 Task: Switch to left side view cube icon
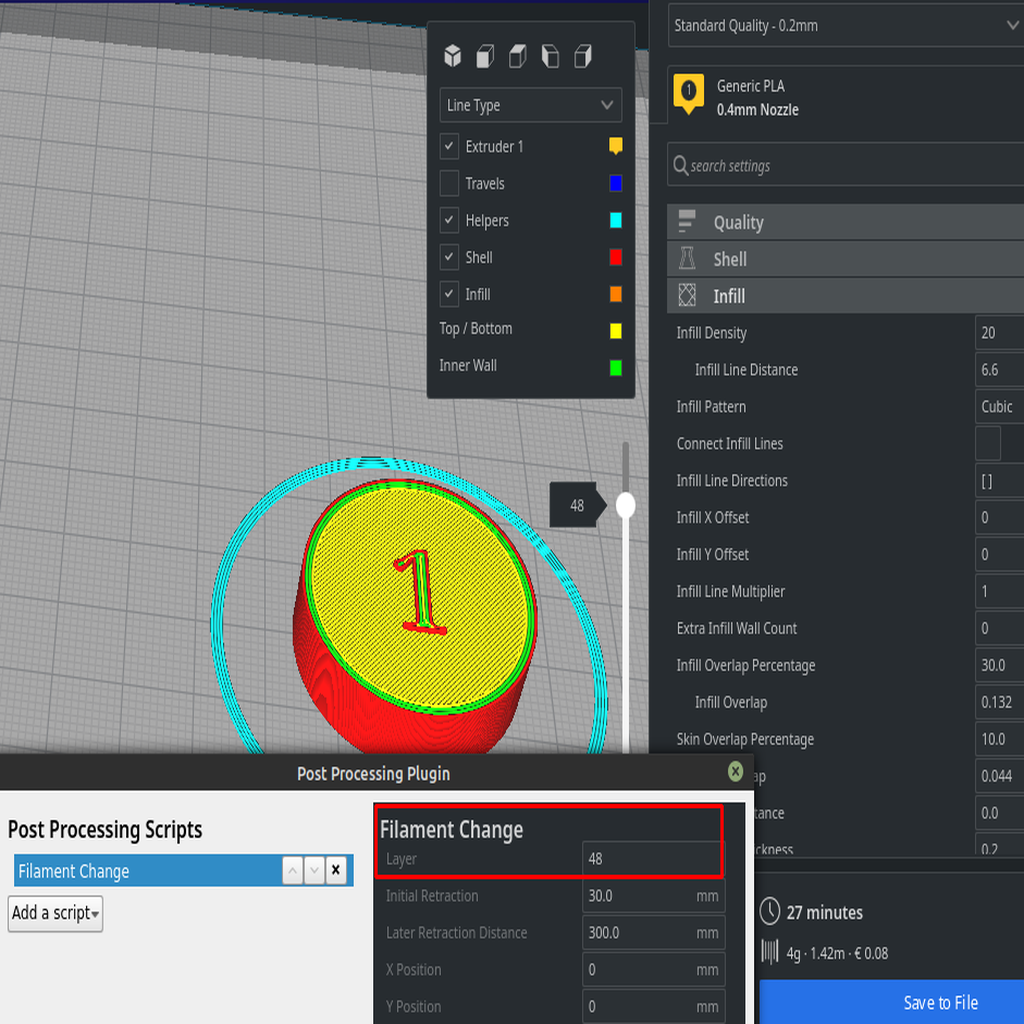[550, 56]
